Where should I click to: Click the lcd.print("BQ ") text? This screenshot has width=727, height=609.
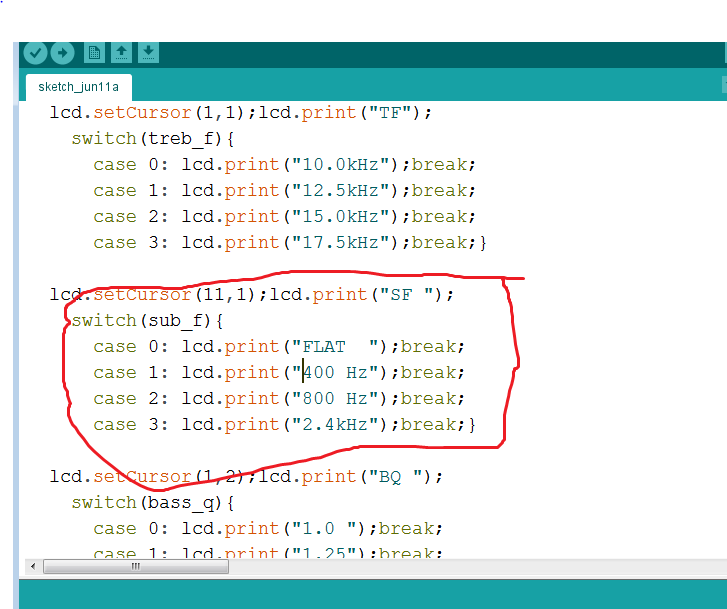coord(351,476)
